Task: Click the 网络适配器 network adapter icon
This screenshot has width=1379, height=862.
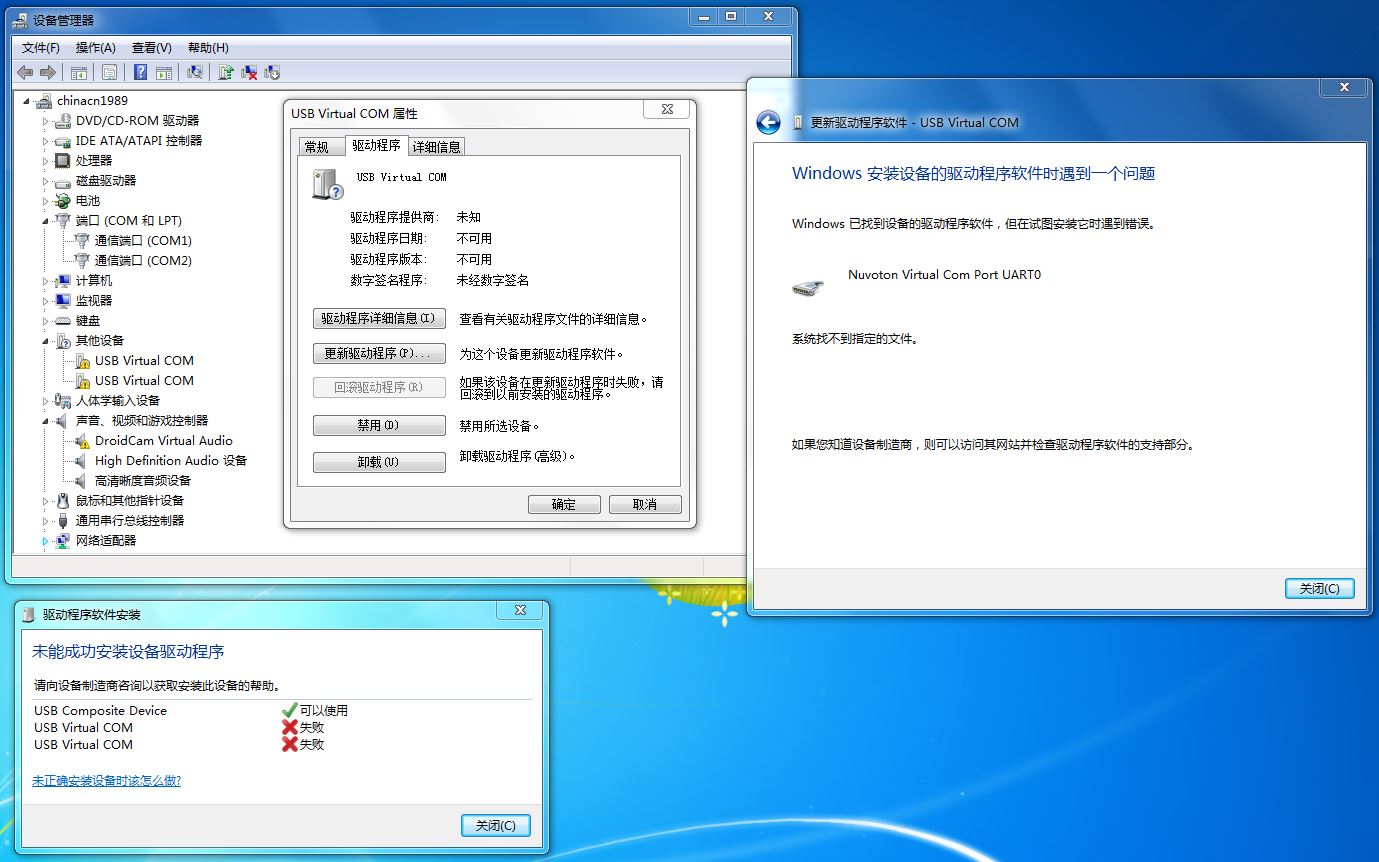Action: pos(63,540)
